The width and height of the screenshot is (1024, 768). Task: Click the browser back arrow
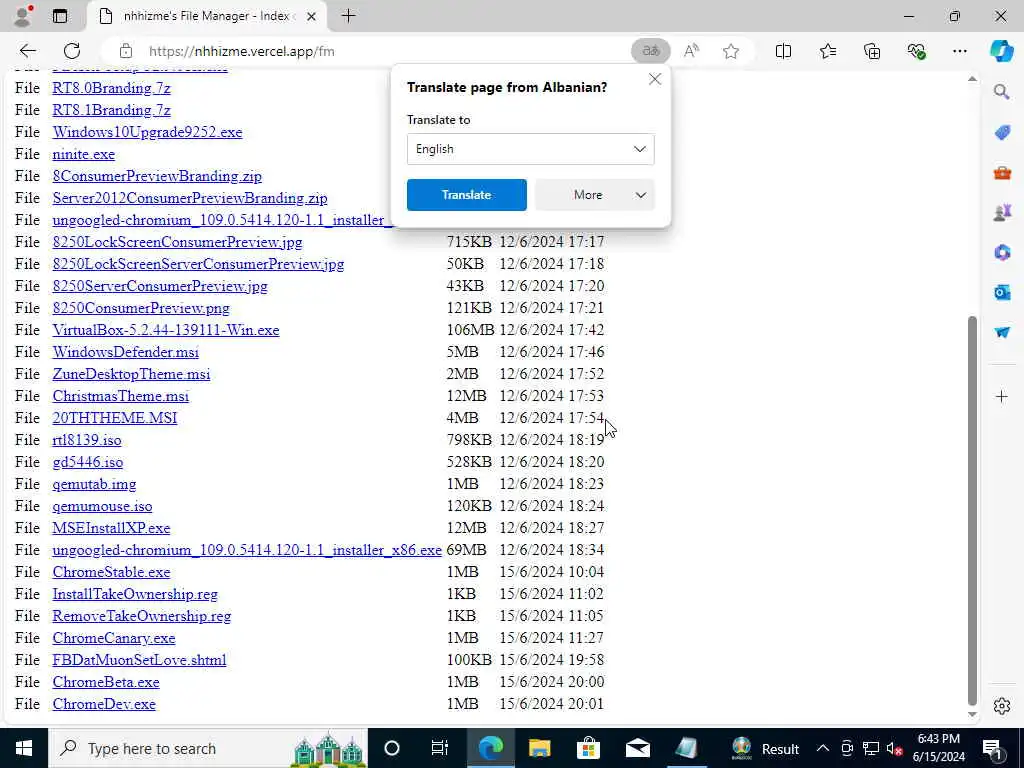[27, 51]
